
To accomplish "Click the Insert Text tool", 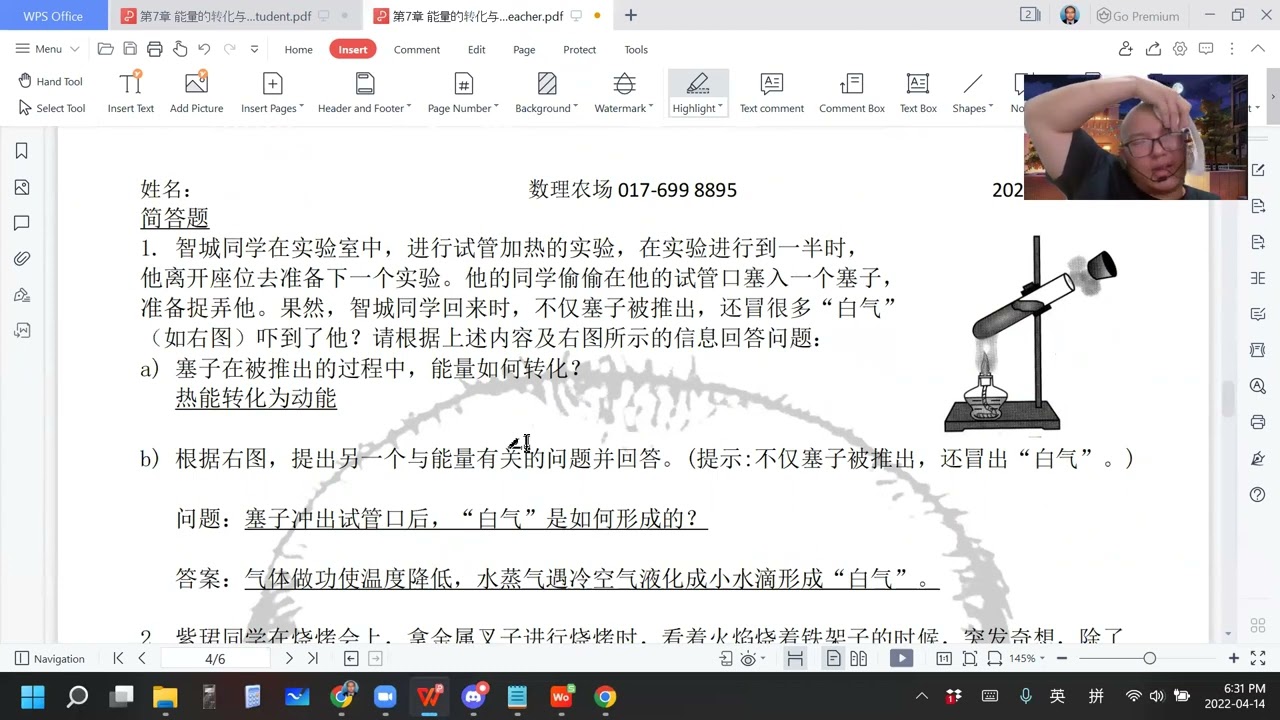I will pyautogui.click(x=131, y=93).
